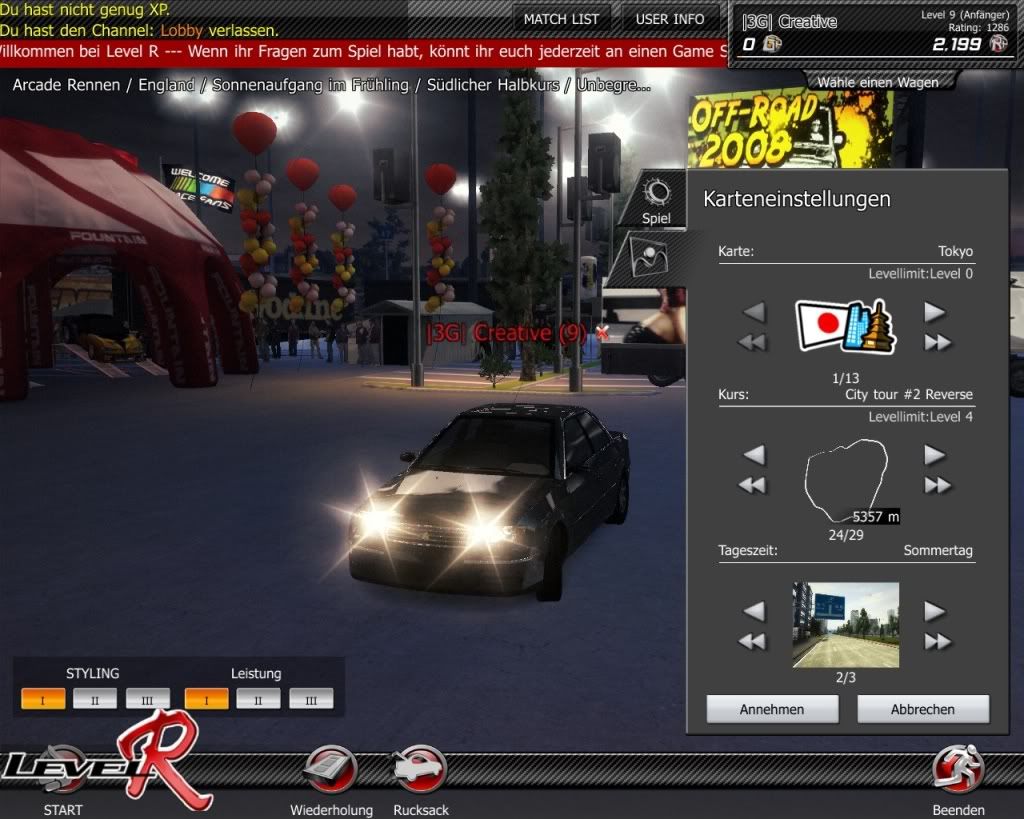Go to next Karte with right arrow
Image resolution: width=1024 pixels, height=819 pixels.
[x=935, y=313]
